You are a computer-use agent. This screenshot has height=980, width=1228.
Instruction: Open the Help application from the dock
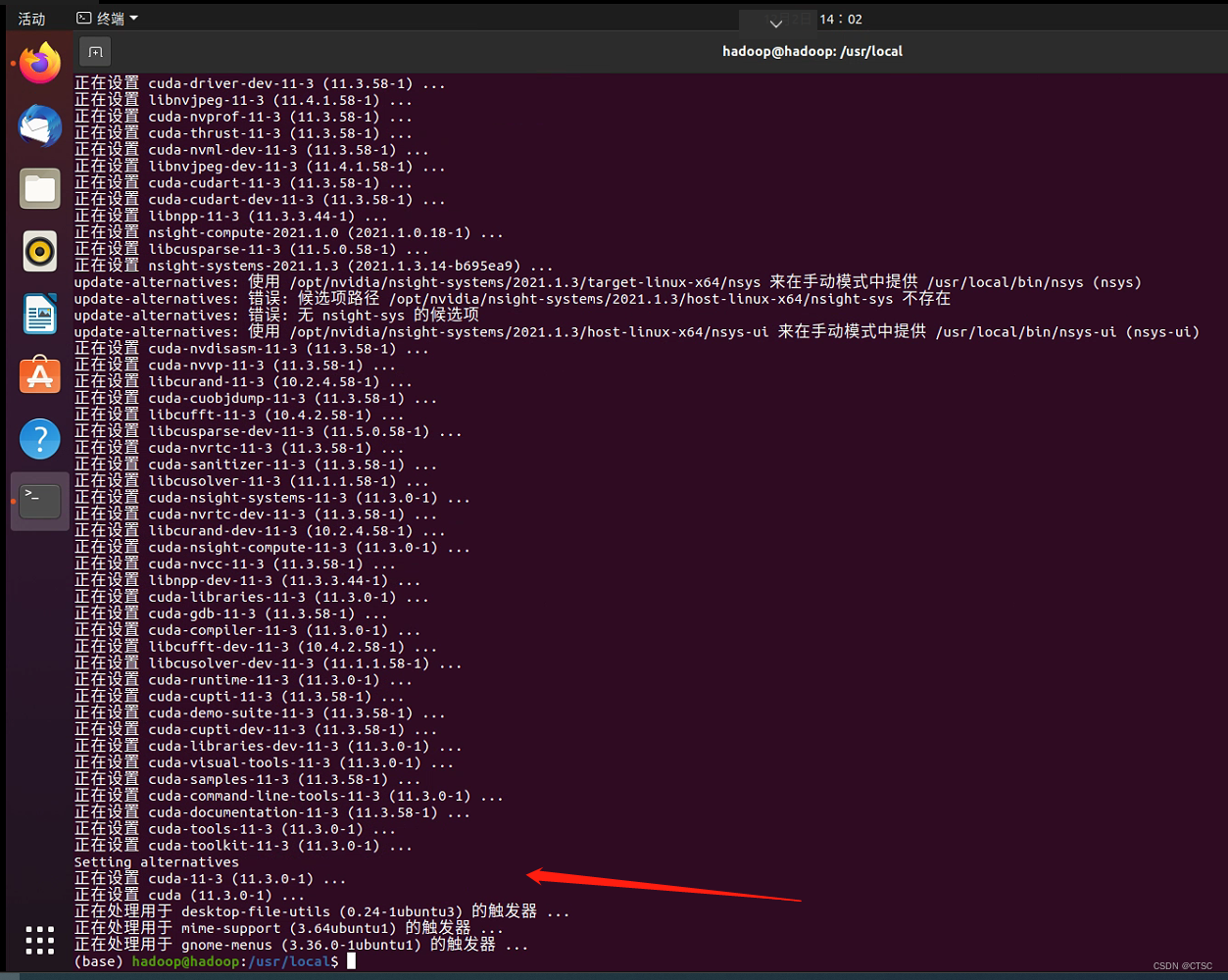click(39, 438)
